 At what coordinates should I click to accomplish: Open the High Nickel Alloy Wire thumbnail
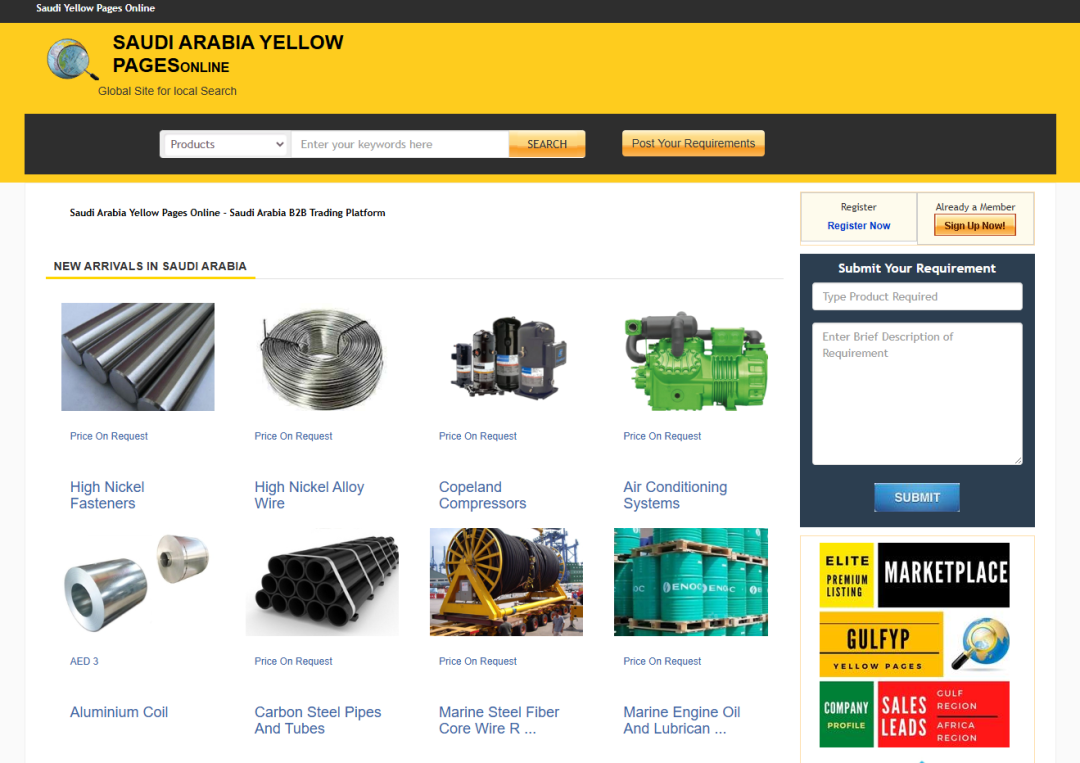322,358
